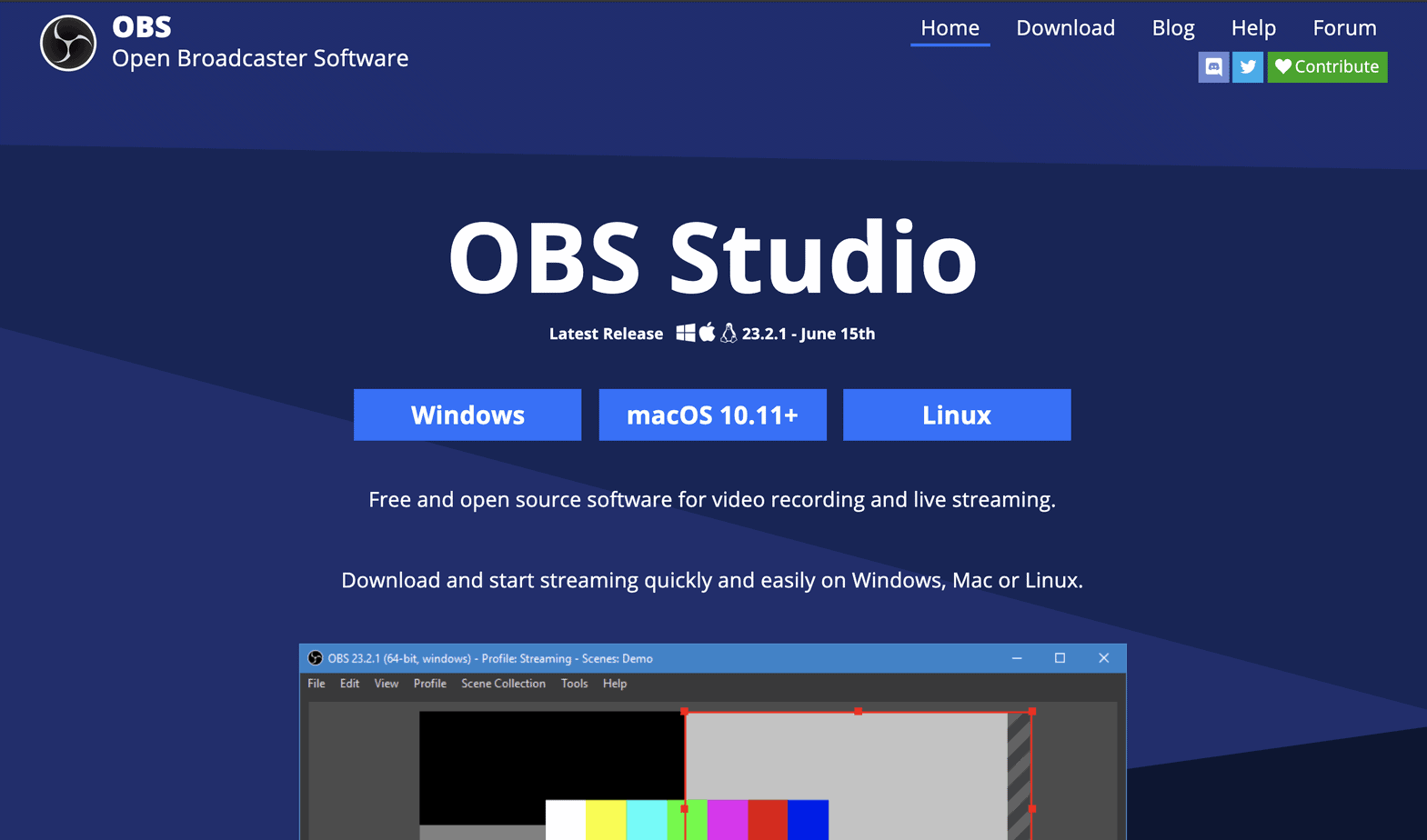Download OBS for Windows
This screenshot has width=1427, height=840.
(x=467, y=415)
